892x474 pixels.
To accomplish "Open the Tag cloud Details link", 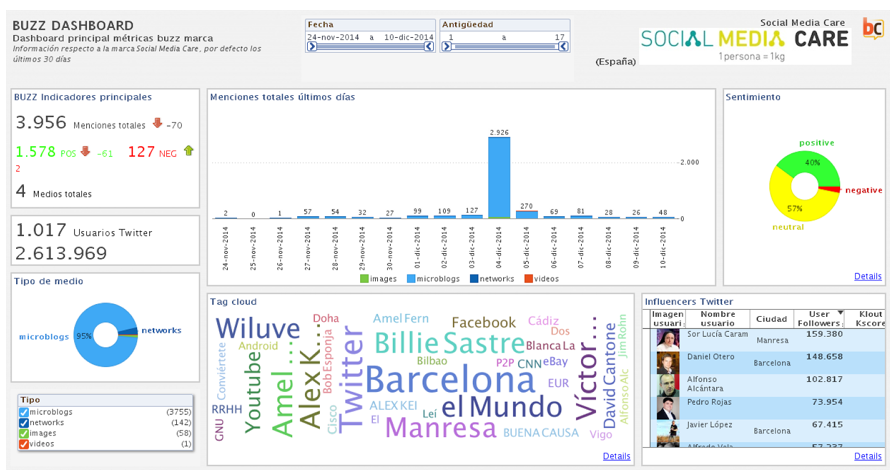I will [x=617, y=456].
